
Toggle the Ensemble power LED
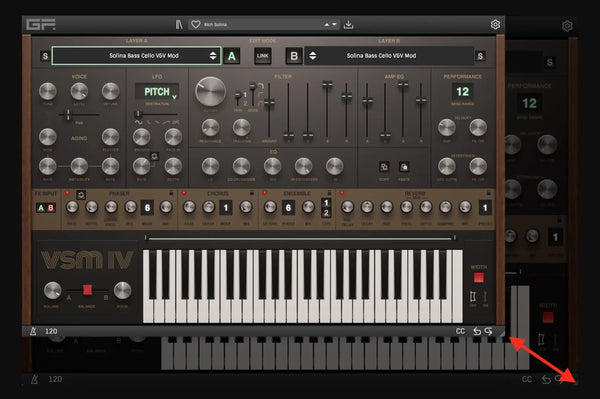click(264, 193)
